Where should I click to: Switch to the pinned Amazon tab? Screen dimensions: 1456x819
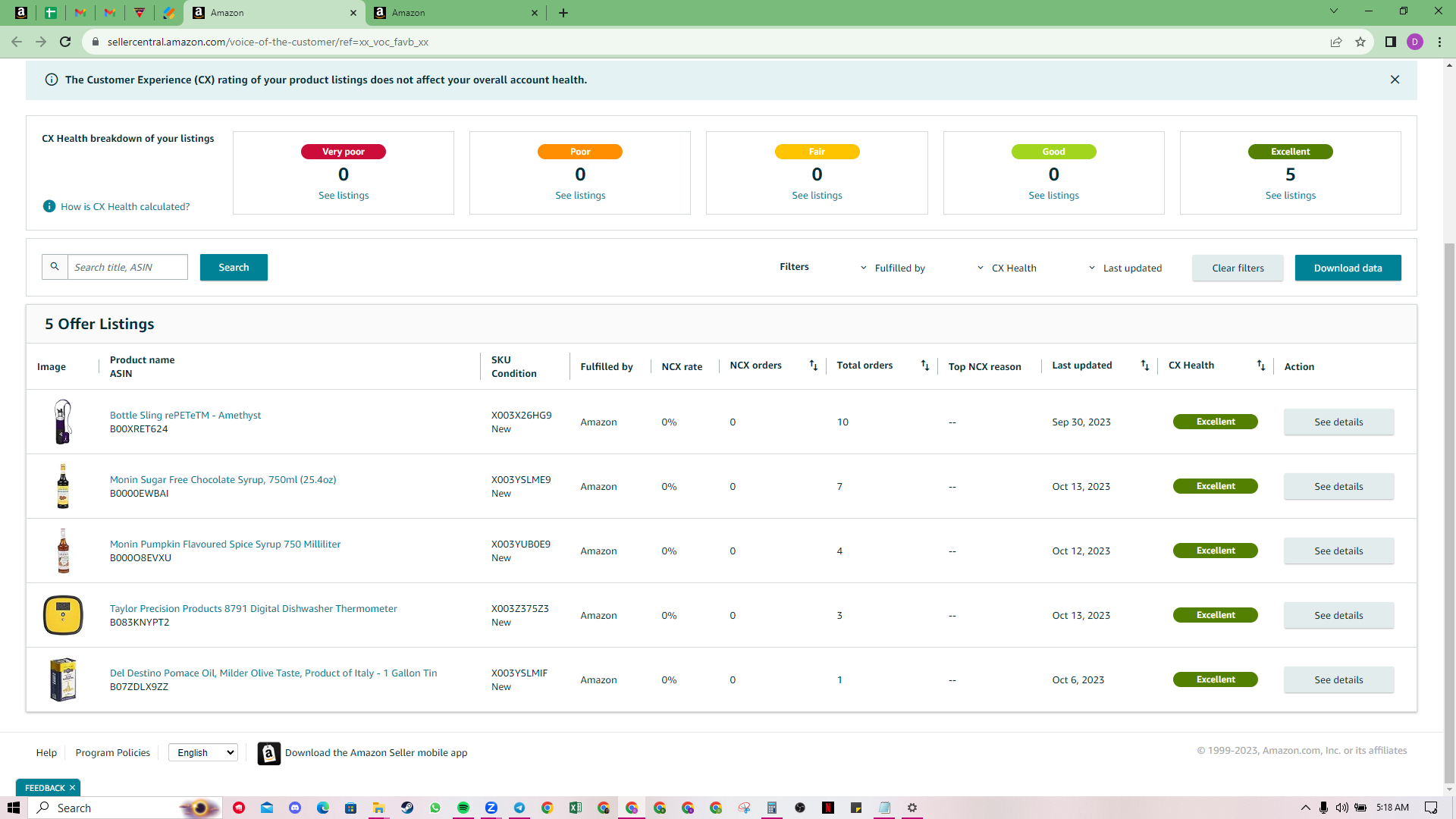[x=21, y=13]
